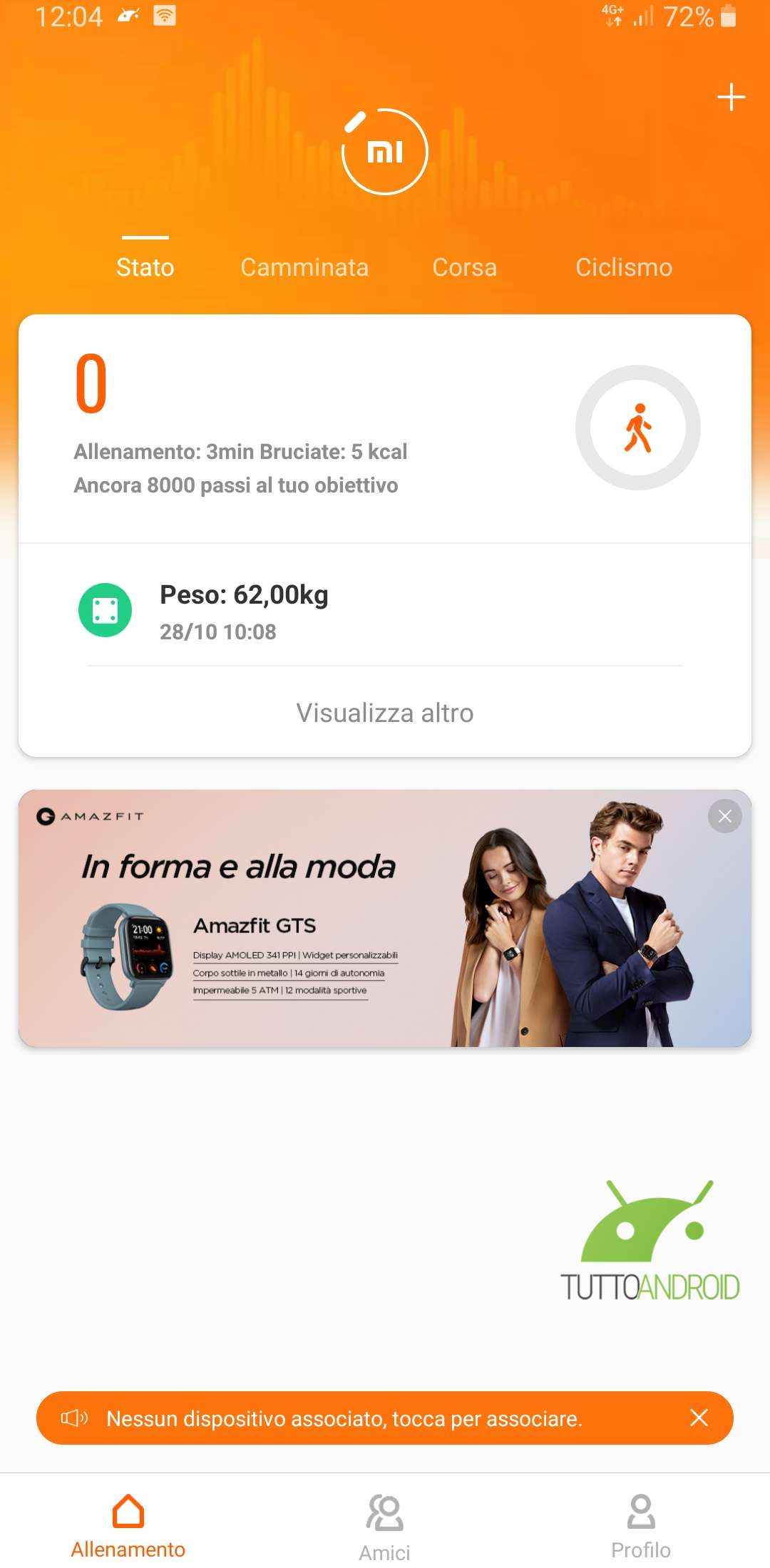This screenshot has height=1568, width=770.
Task: Tap the Wi-Fi calling status bar icon
Action: click(165, 16)
